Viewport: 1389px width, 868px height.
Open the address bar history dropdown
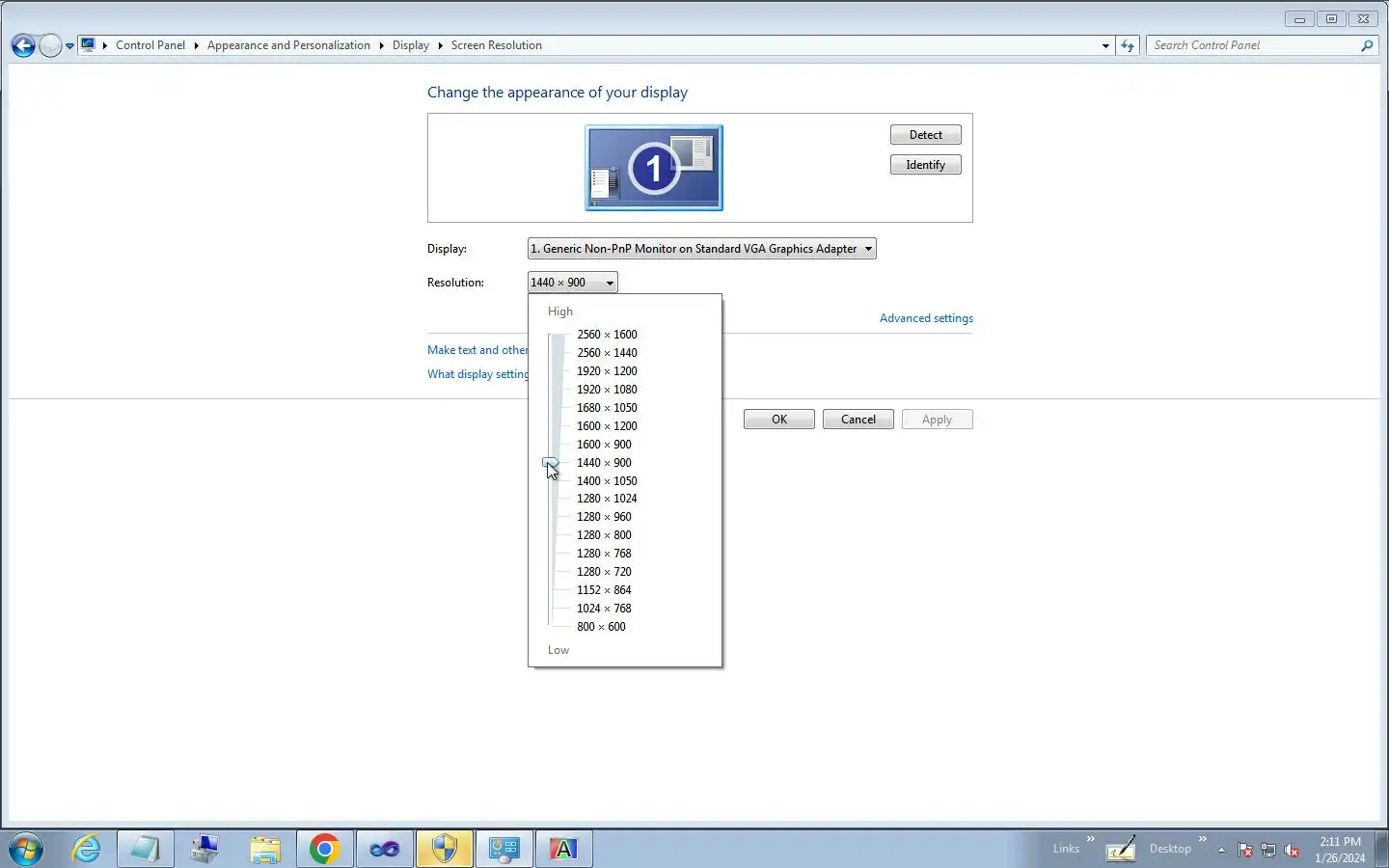click(1105, 45)
